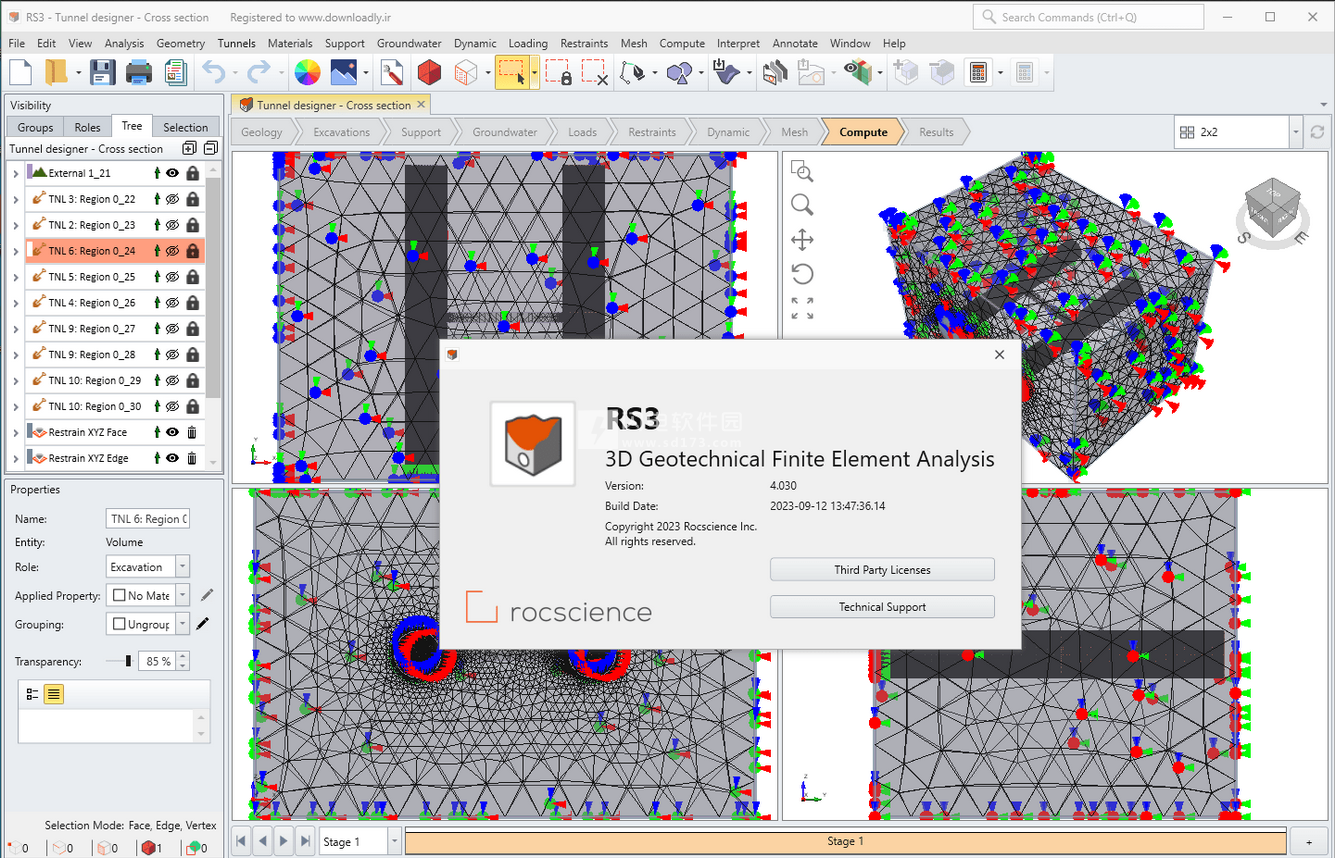Image resolution: width=1335 pixels, height=858 pixels.
Task: Click the Zoom In magnifier in 3D view
Action: [x=802, y=171]
